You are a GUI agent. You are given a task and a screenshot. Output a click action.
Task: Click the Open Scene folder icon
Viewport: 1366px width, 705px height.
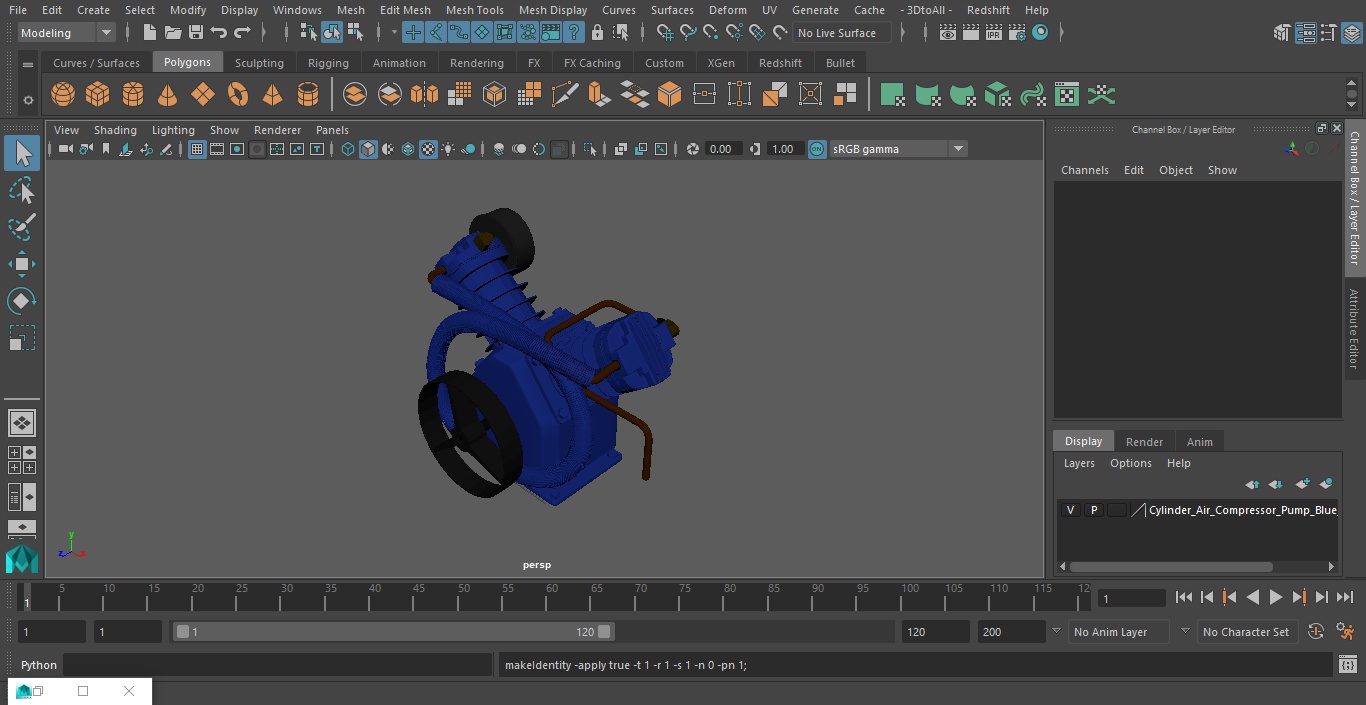point(173,33)
